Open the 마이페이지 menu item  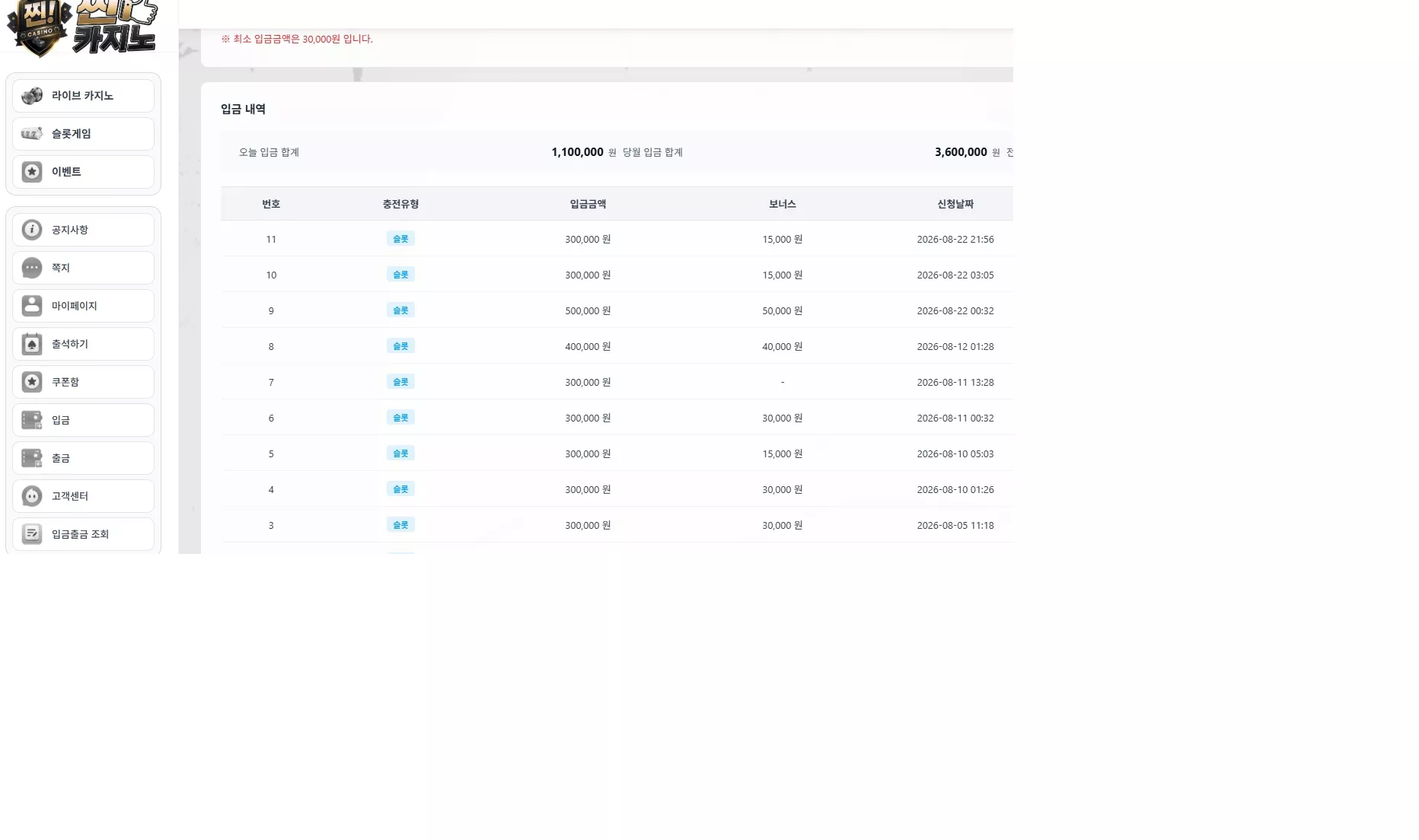pos(83,306)
